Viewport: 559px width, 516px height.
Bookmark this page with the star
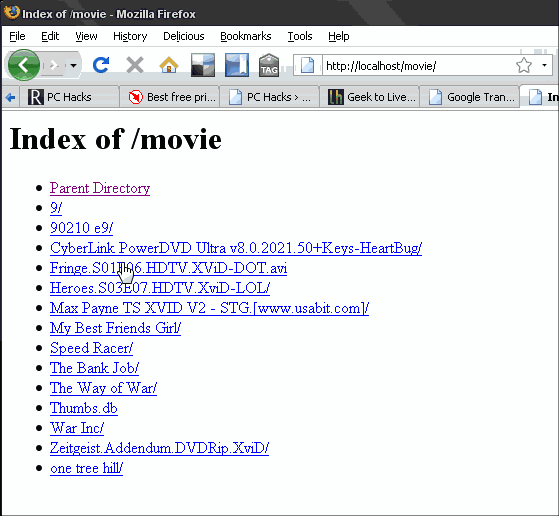point(524,65)
